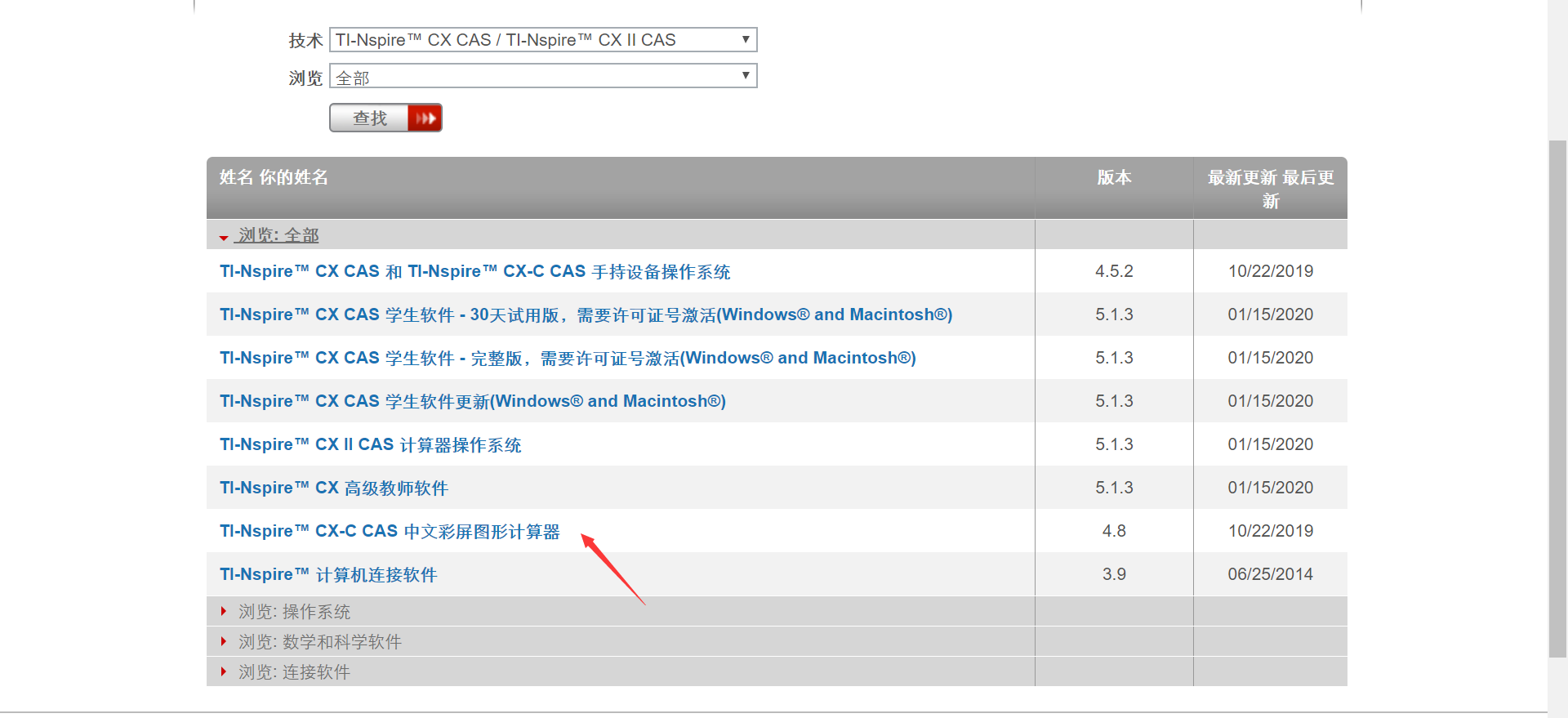Click version 5.1.3 in 计算器操作系统 row
The width and height of the screenshot is (1568, 718).
click(x=1114, y=444)
